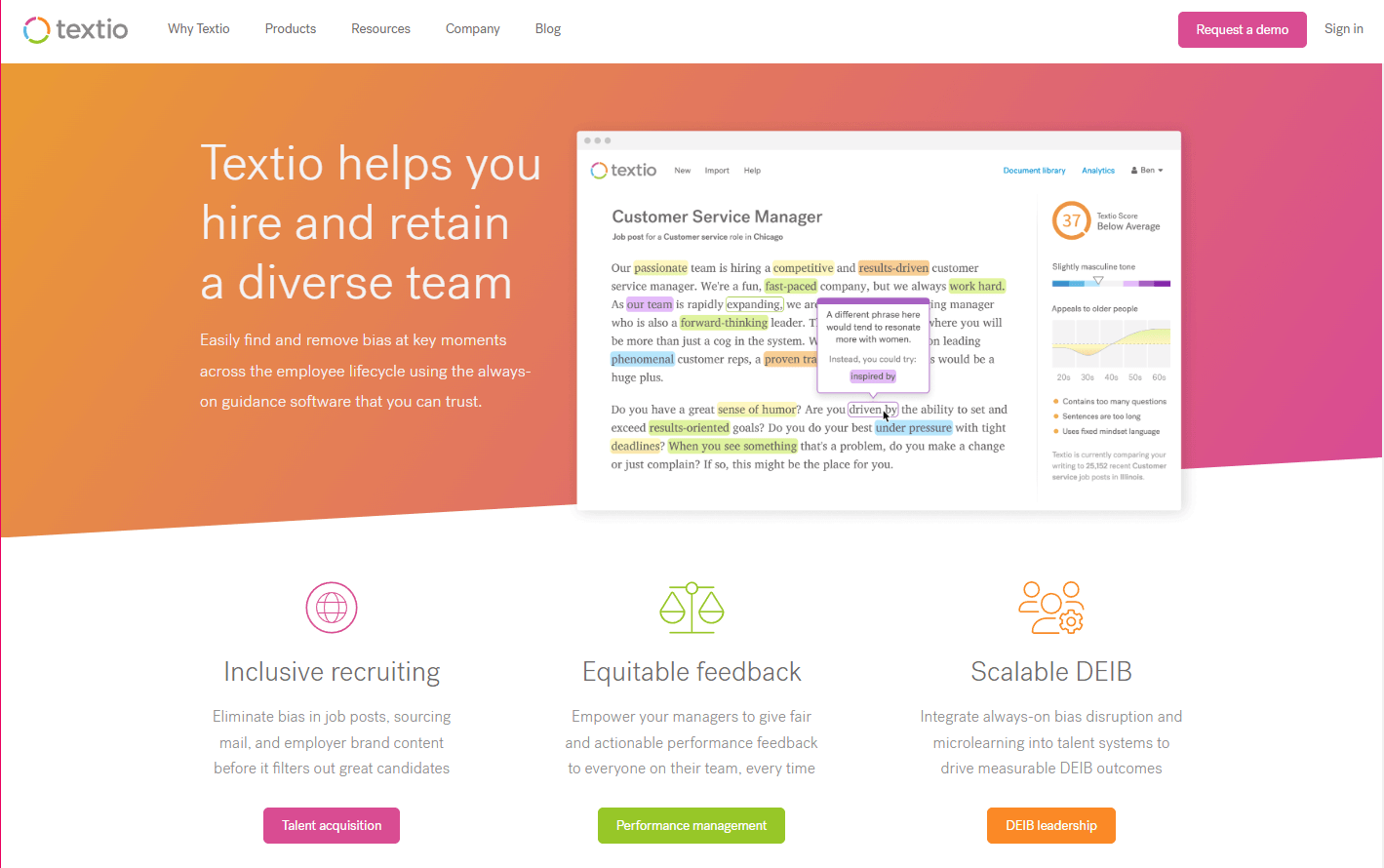Click 'Uses fixed mindset language' note
Screen dimensions: 1384x868
1110,431
